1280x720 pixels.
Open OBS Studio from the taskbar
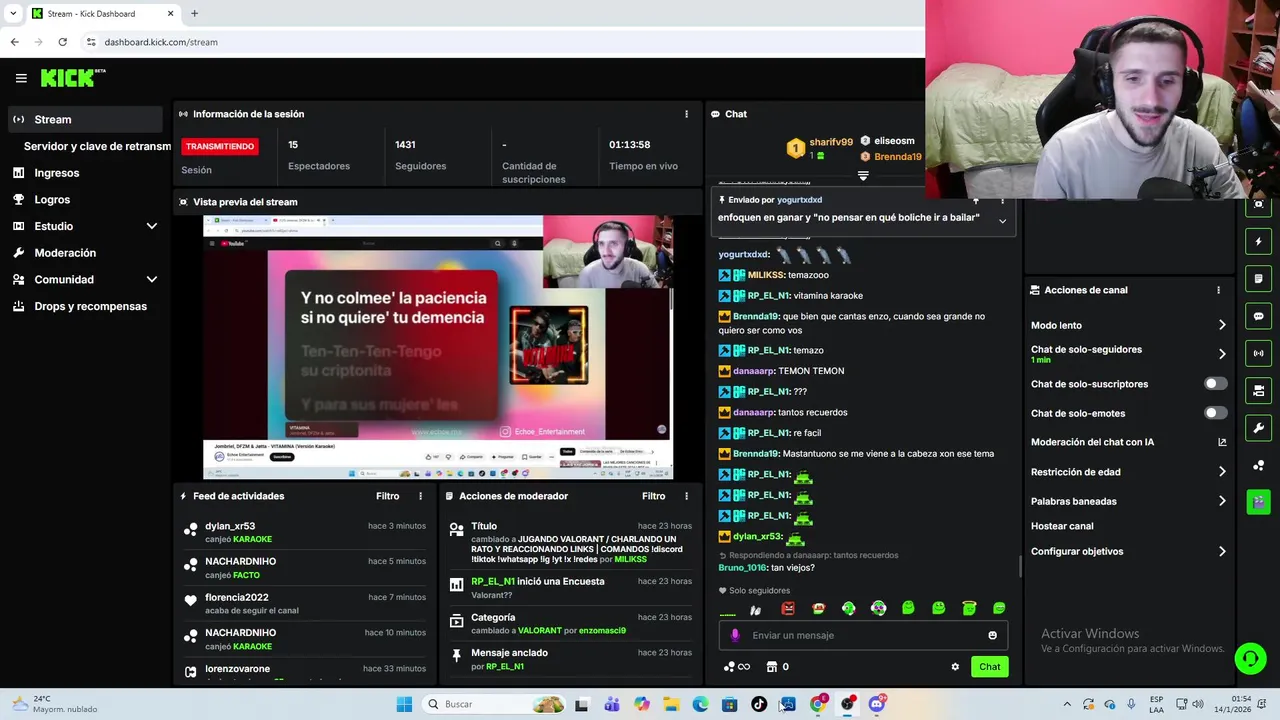pos(847,704)
